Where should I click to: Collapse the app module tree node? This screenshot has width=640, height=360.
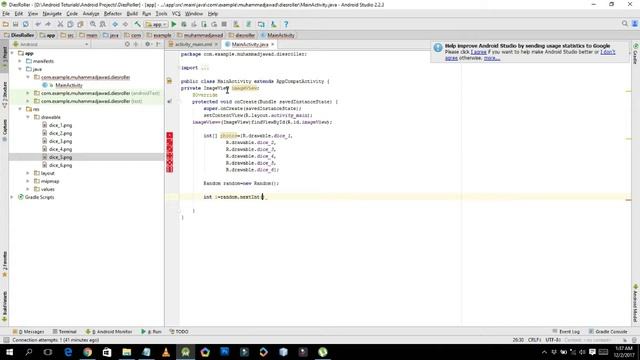(x=12, y=53)
